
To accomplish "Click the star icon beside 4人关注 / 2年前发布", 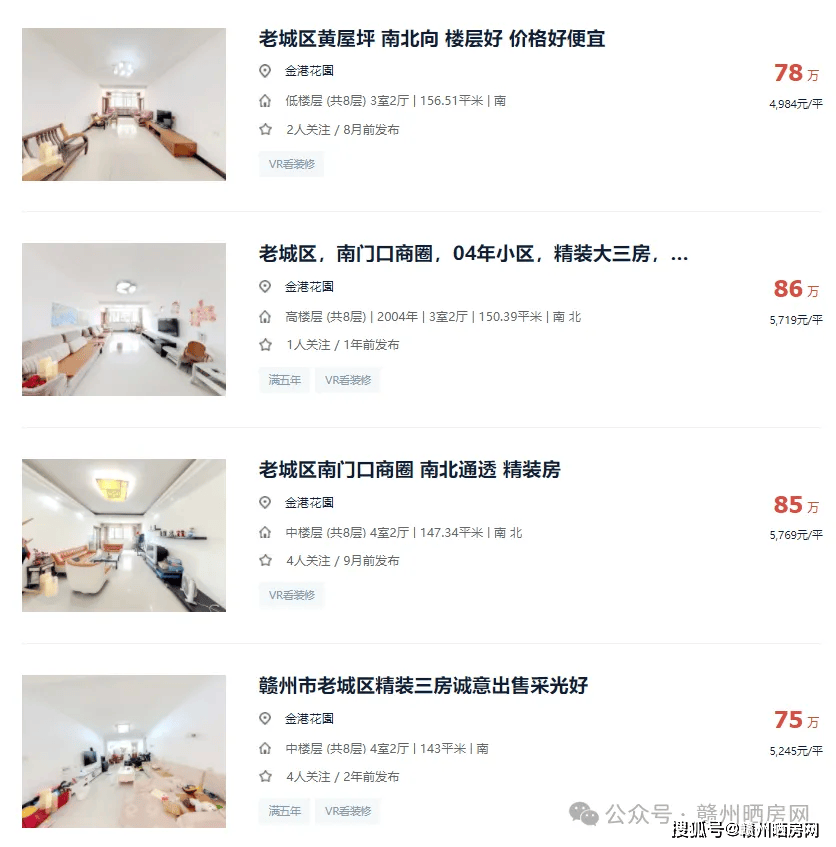I will click(265, 776).
